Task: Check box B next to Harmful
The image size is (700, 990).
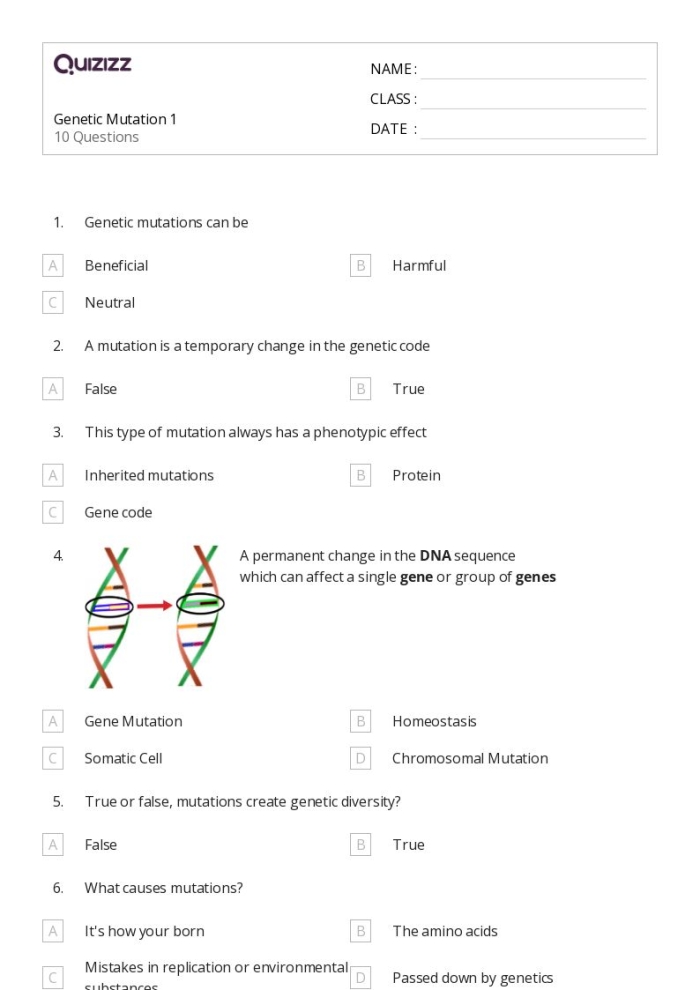Action: tap(361, 266)
